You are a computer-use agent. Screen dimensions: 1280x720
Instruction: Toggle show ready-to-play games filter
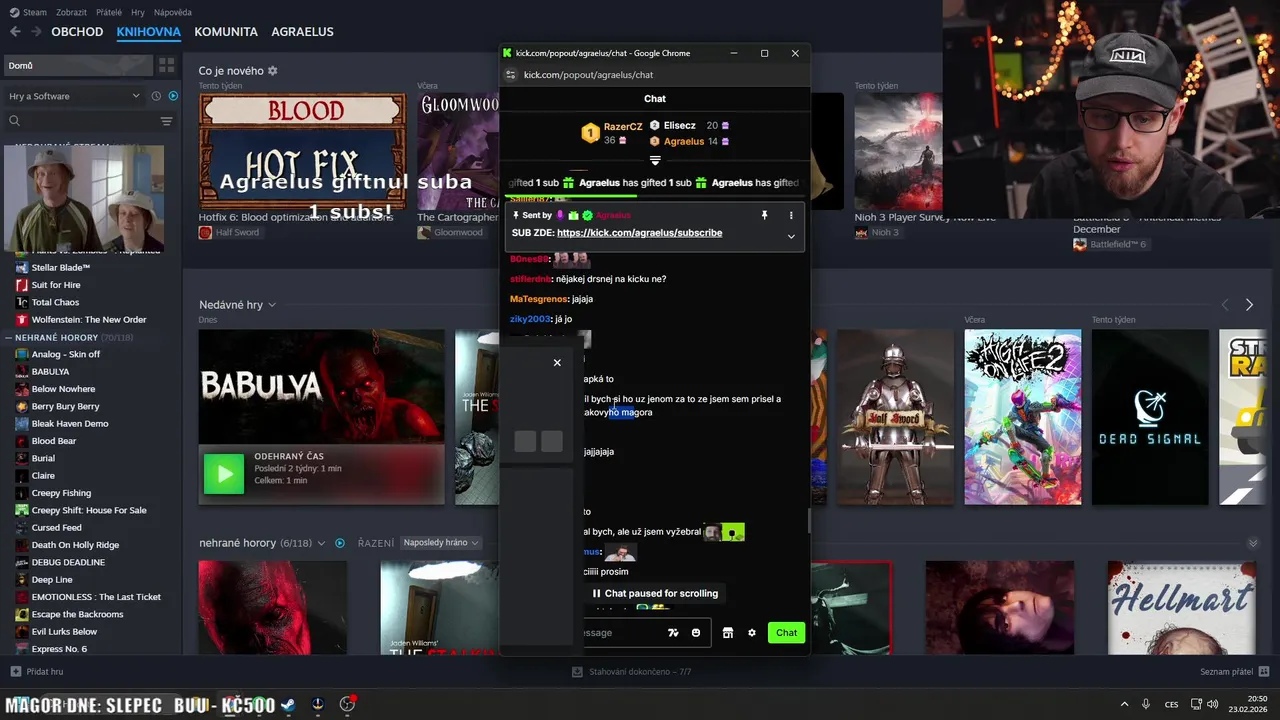point(173,96)
